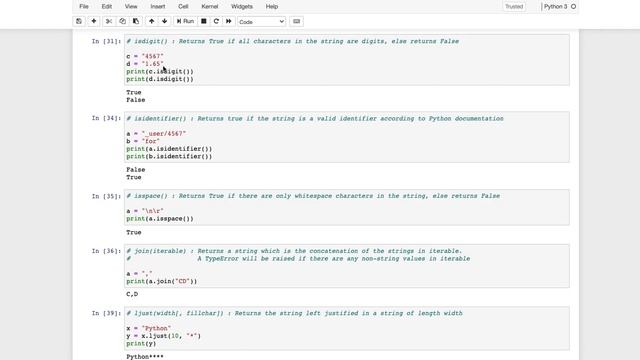Save notebook with the floppy disk icon
The image size is (640, 360).
pyautogui.click(x=79, y=21)
